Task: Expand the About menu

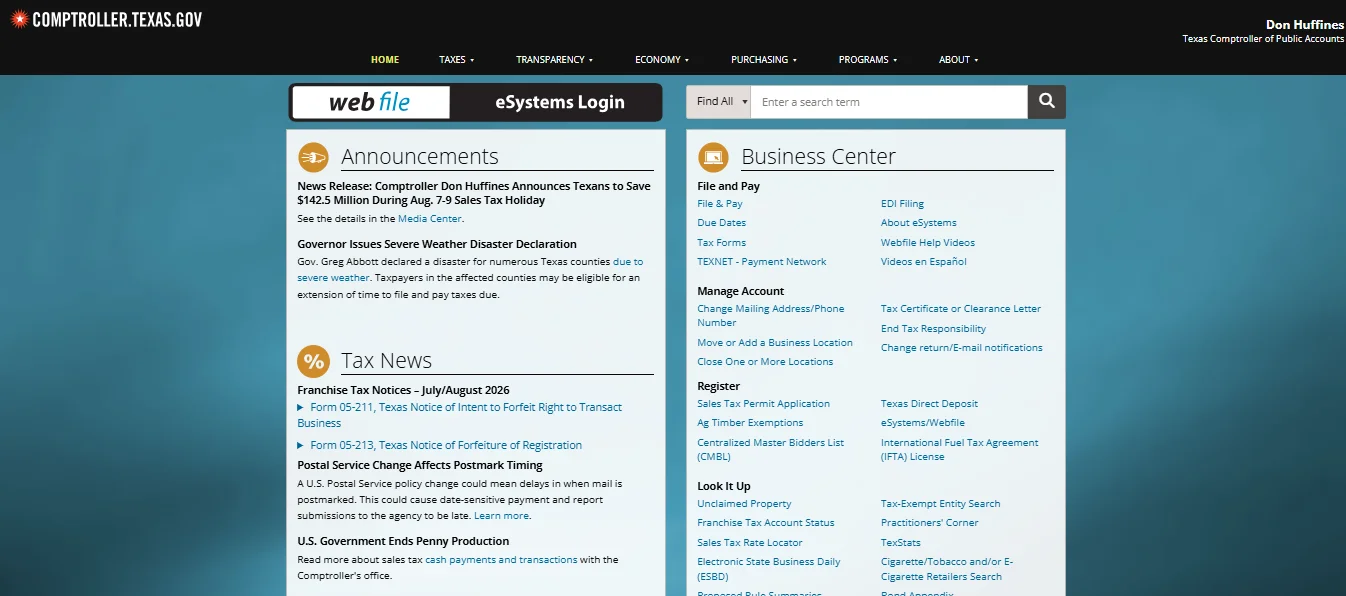Action: tap(958, 60)
